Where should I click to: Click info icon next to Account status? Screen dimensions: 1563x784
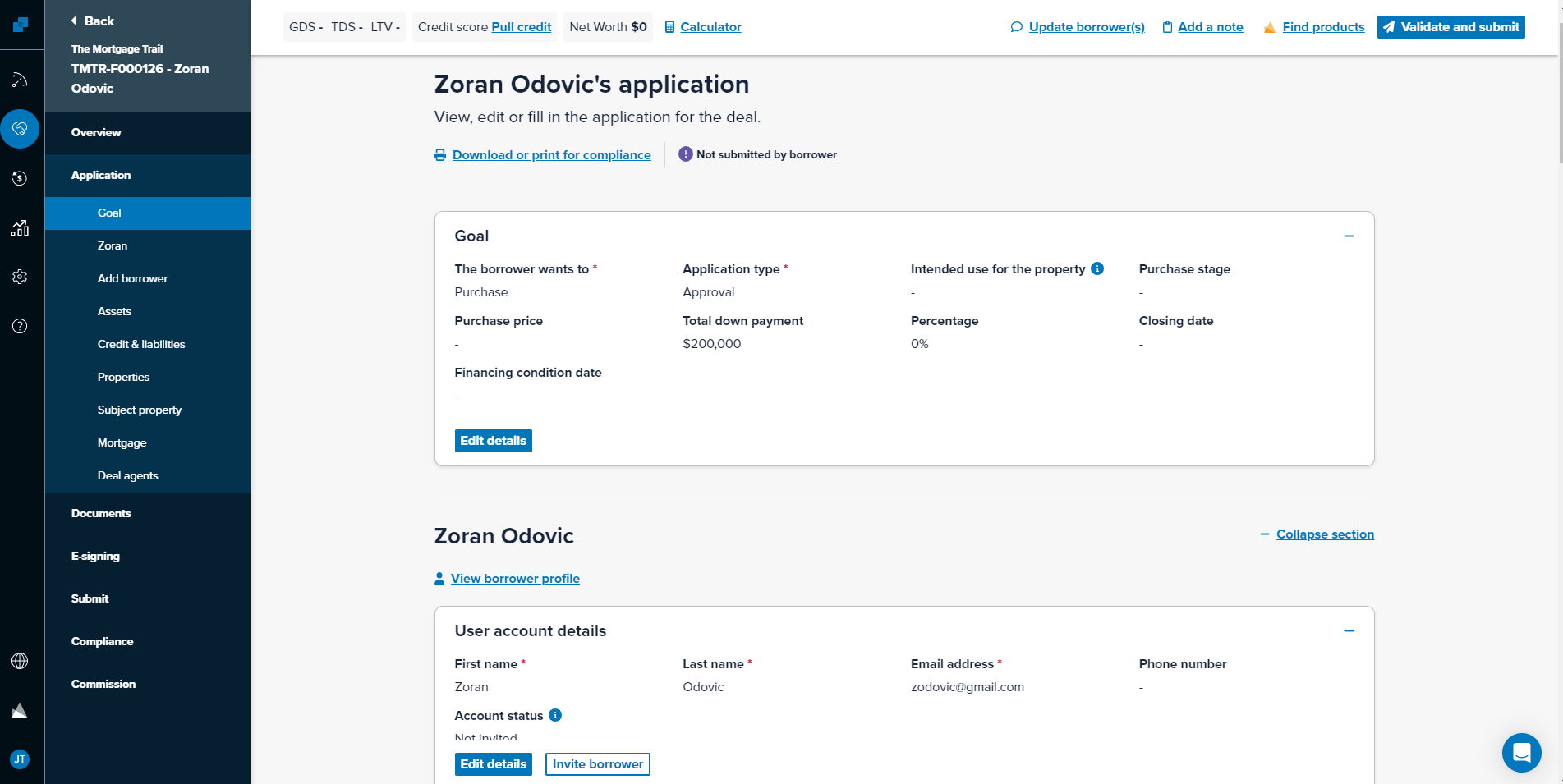point(555,715)
